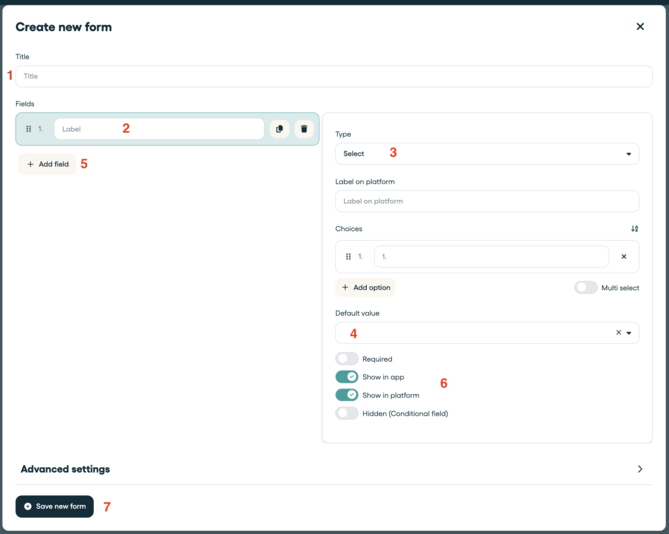Screen dimensions: 669x534
Task: Sort choices with the sort icon
Action: coord(634,229)
